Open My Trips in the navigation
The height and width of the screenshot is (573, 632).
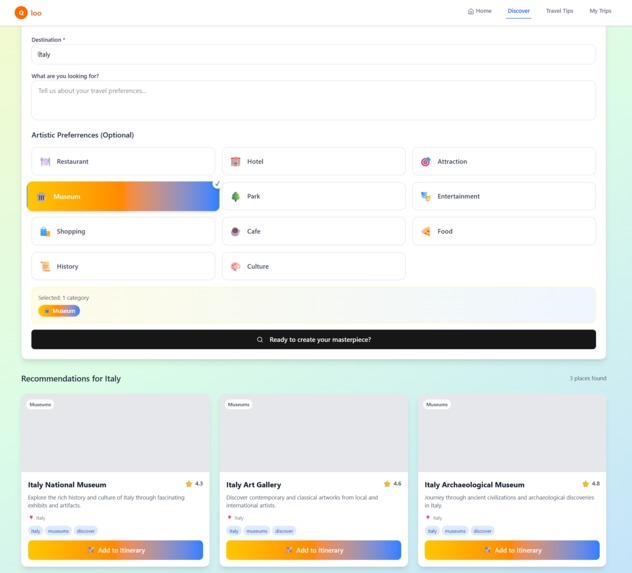[x=600, y=11]
